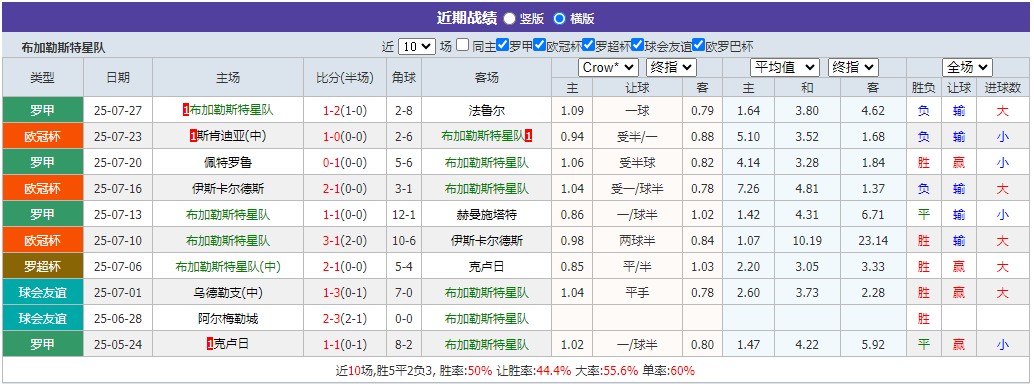Open 克卢日 home team on 25-05-24
1034x384 pixels.
pos(231,344)
